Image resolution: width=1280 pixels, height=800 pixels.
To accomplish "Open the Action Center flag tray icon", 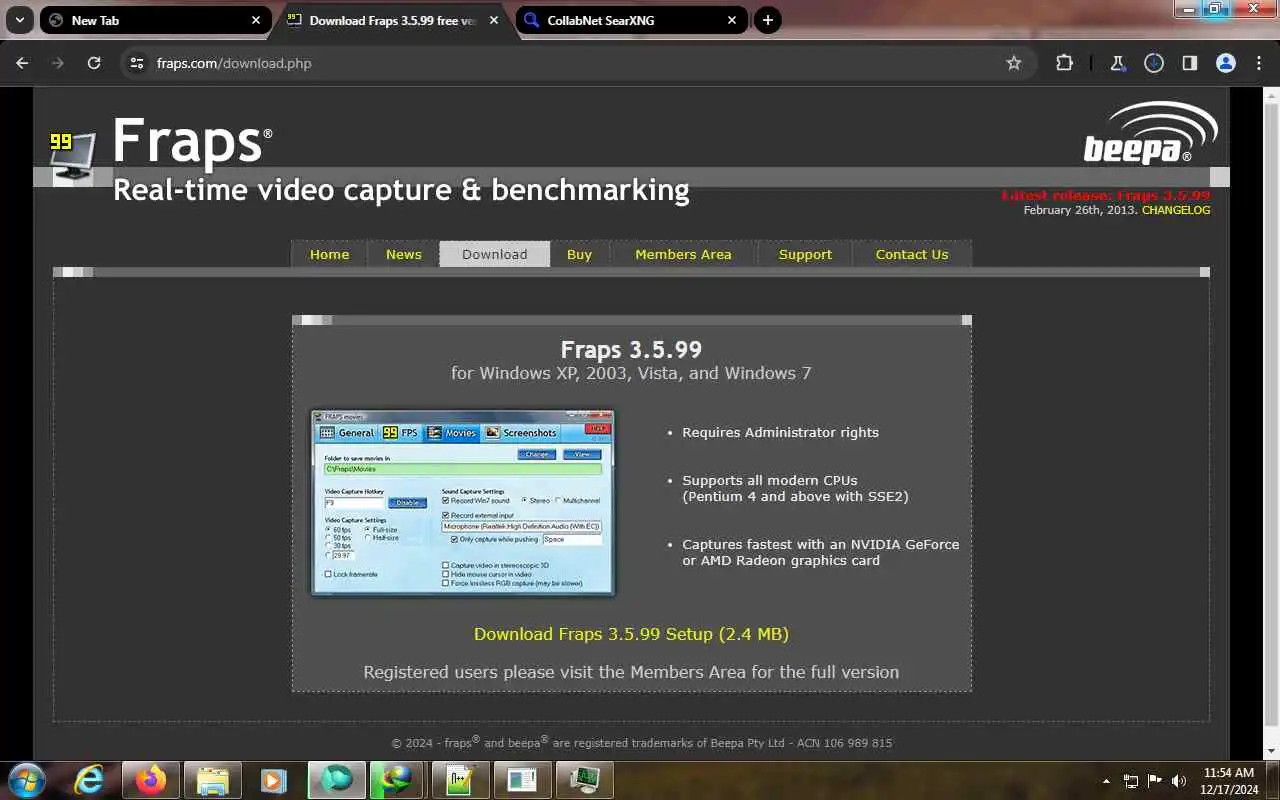I will coord(1155,781).
